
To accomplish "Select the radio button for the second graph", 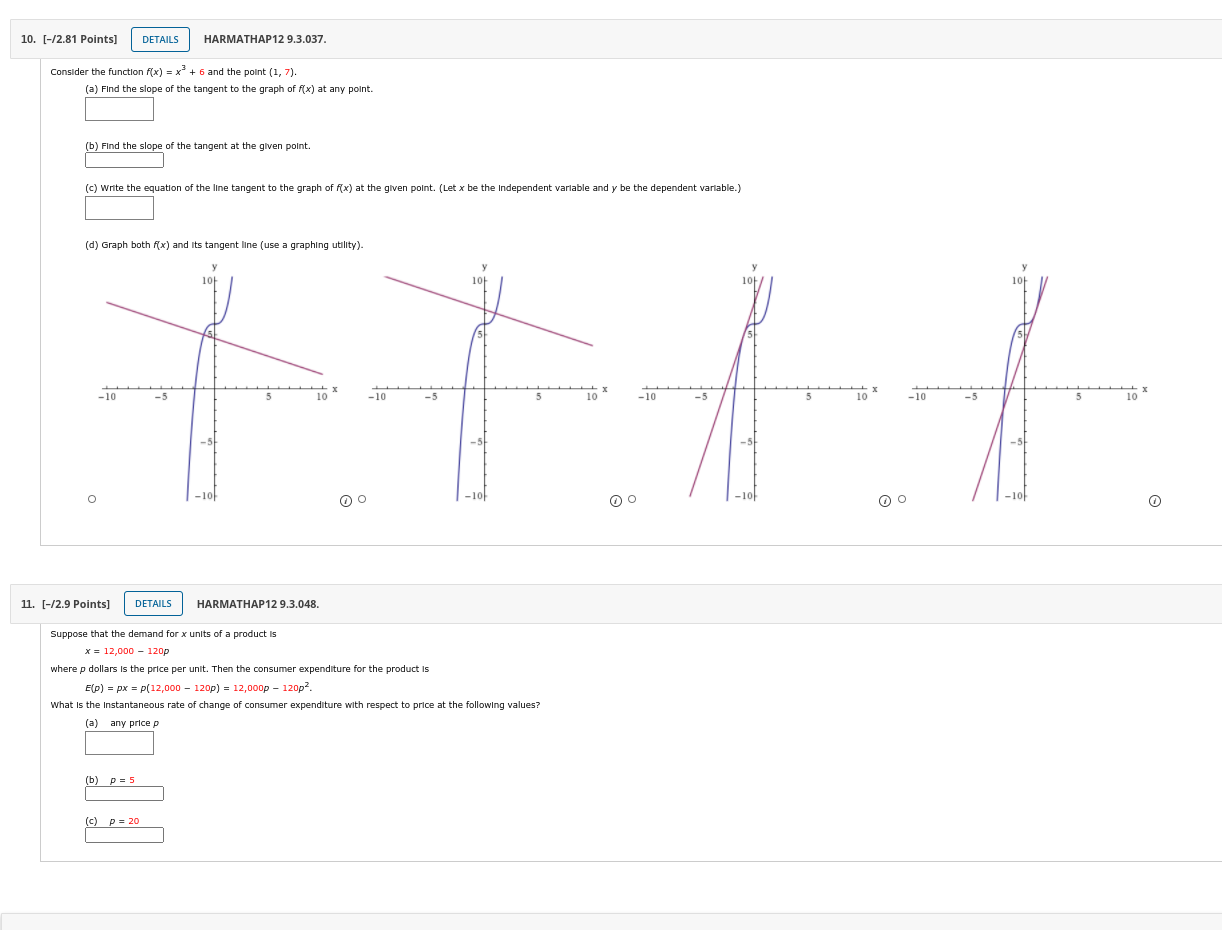I will (361, 498).
